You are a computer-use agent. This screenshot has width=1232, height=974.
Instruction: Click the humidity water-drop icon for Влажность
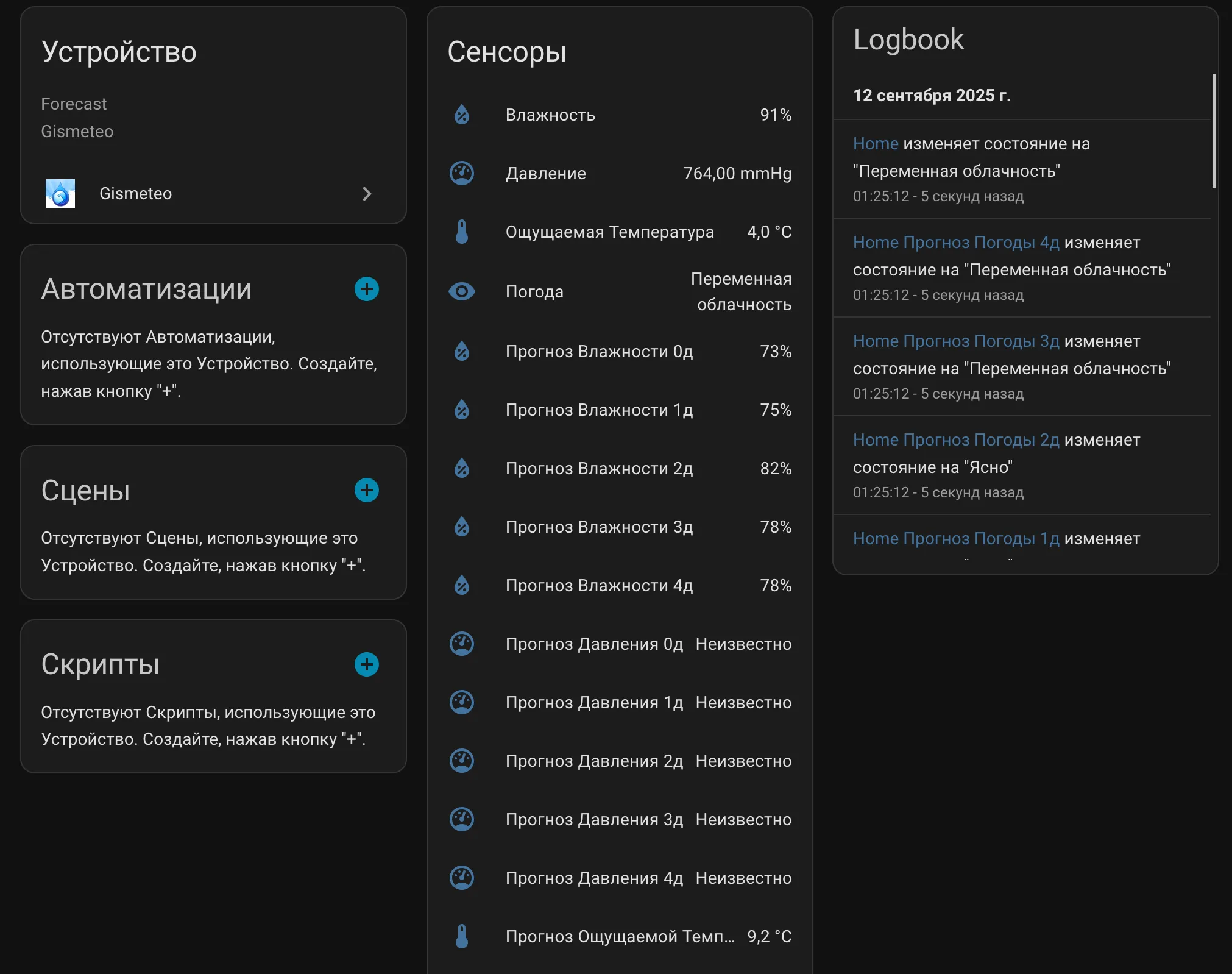462,115
